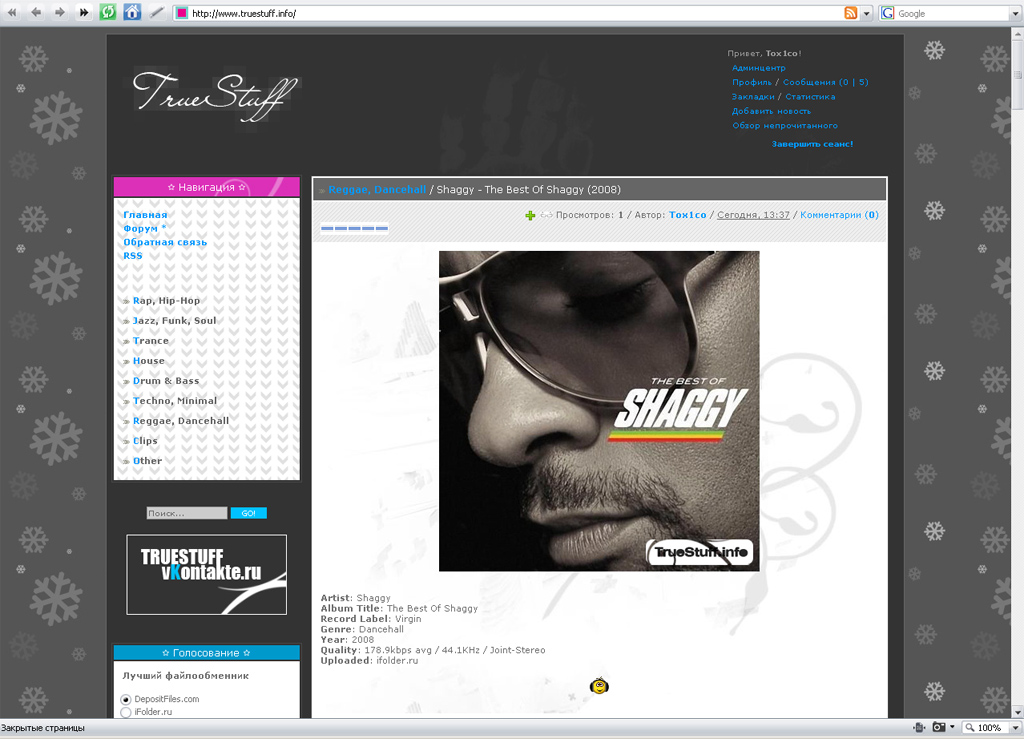Click the yellow smiley emoticon under post

599,685
